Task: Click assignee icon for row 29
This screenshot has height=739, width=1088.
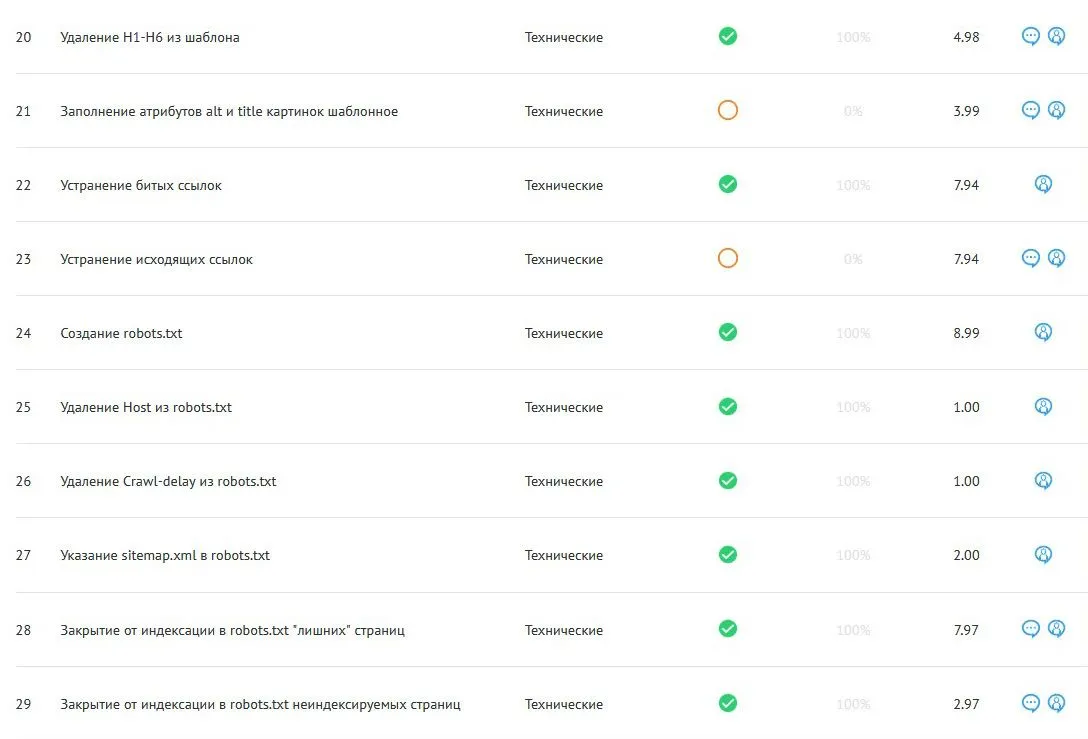Action: pos(1056,703)
